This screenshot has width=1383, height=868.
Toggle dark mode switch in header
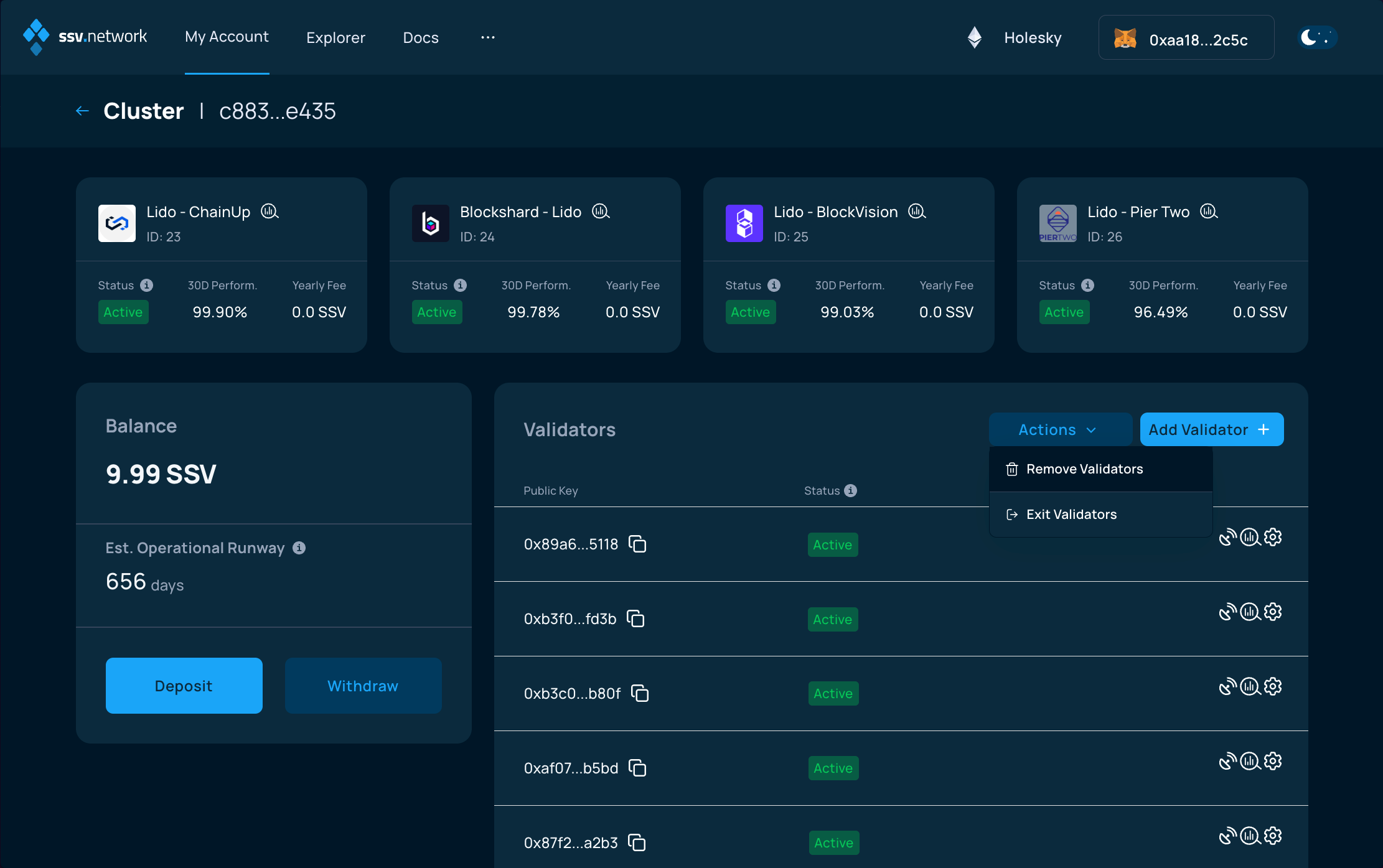click(1317, 37)
